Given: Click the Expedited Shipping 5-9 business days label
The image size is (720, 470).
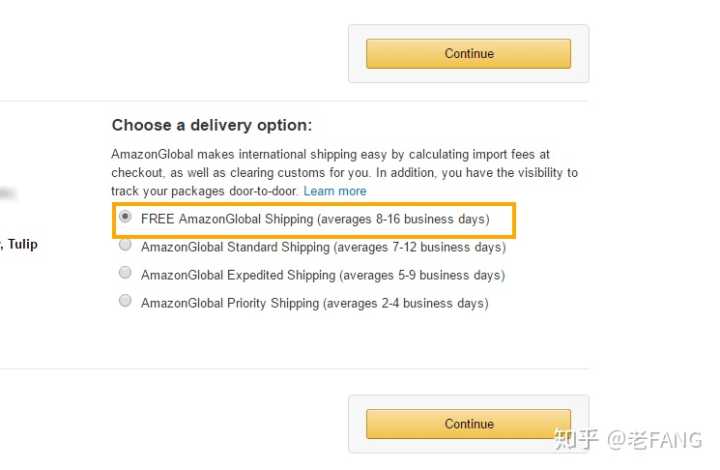Looking at the screenshot, I should coord(323,274).
